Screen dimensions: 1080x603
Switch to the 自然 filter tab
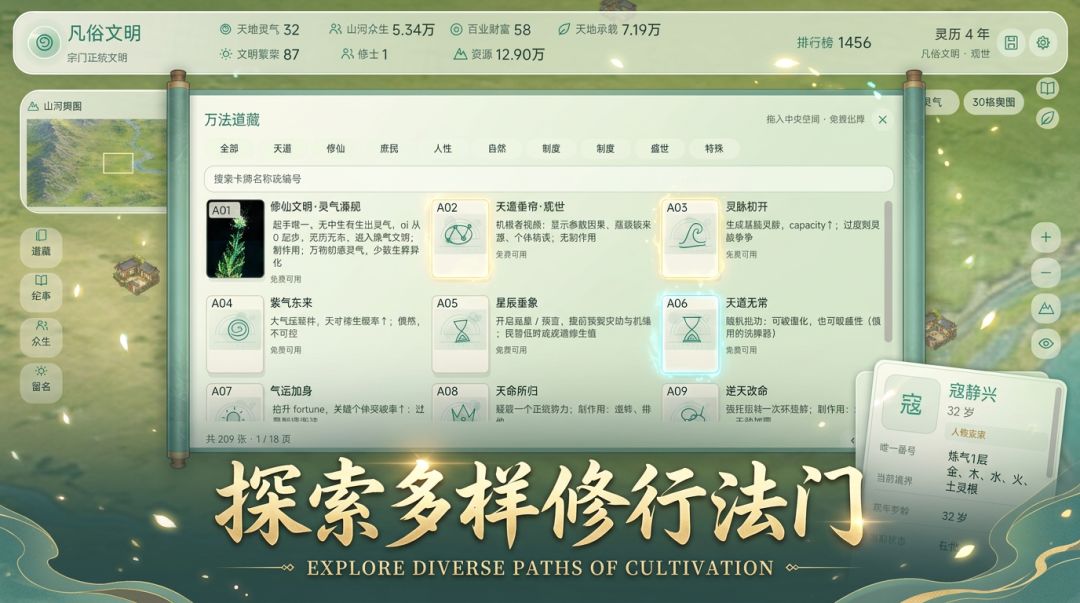[x=497, y=148]
